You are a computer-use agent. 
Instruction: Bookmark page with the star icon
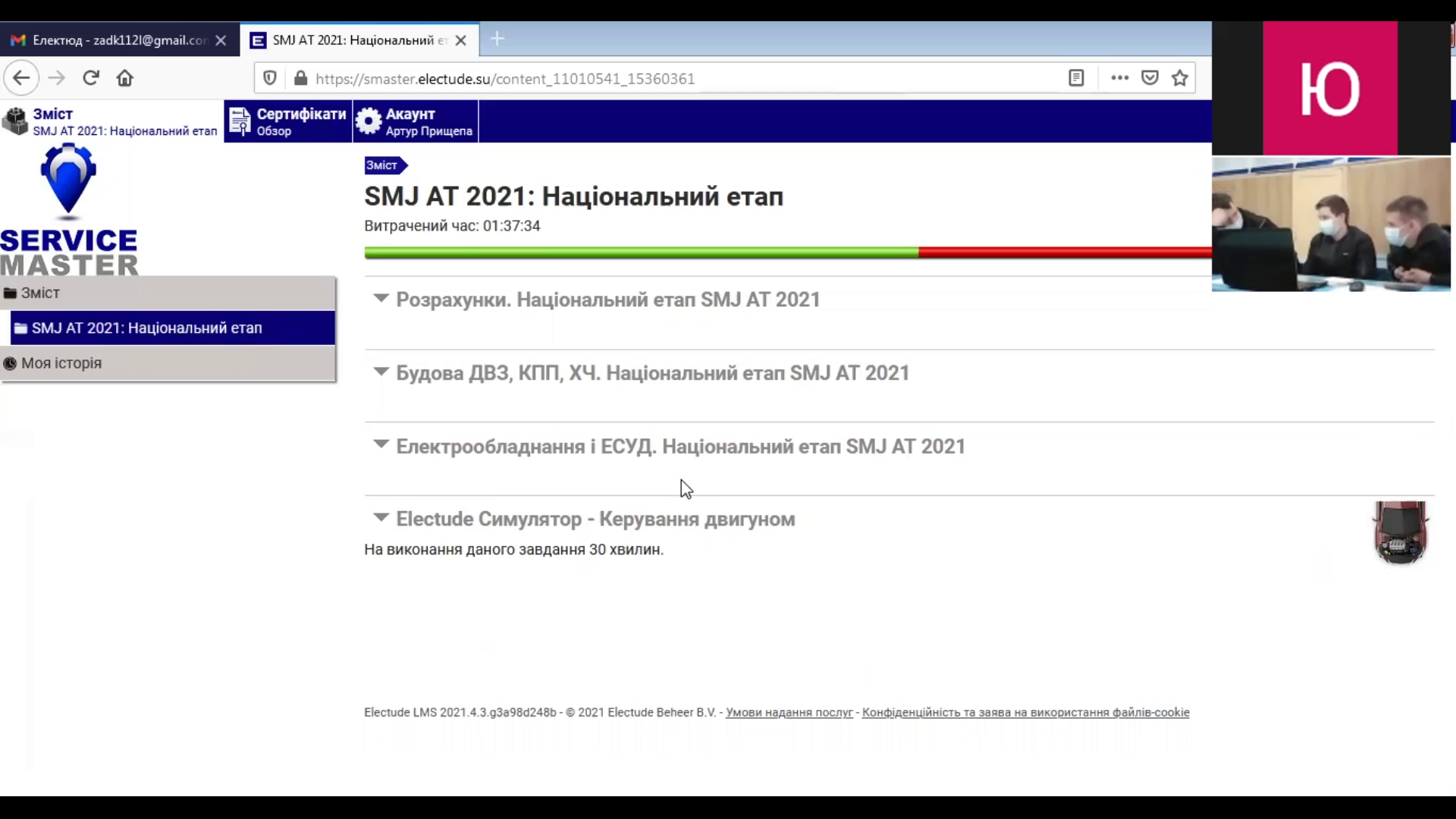[x=1179, y=78]
